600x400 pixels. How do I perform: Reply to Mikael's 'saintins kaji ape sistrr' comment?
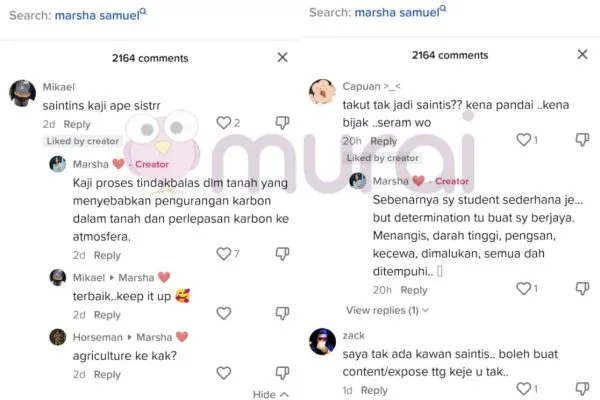pos(77,124)
